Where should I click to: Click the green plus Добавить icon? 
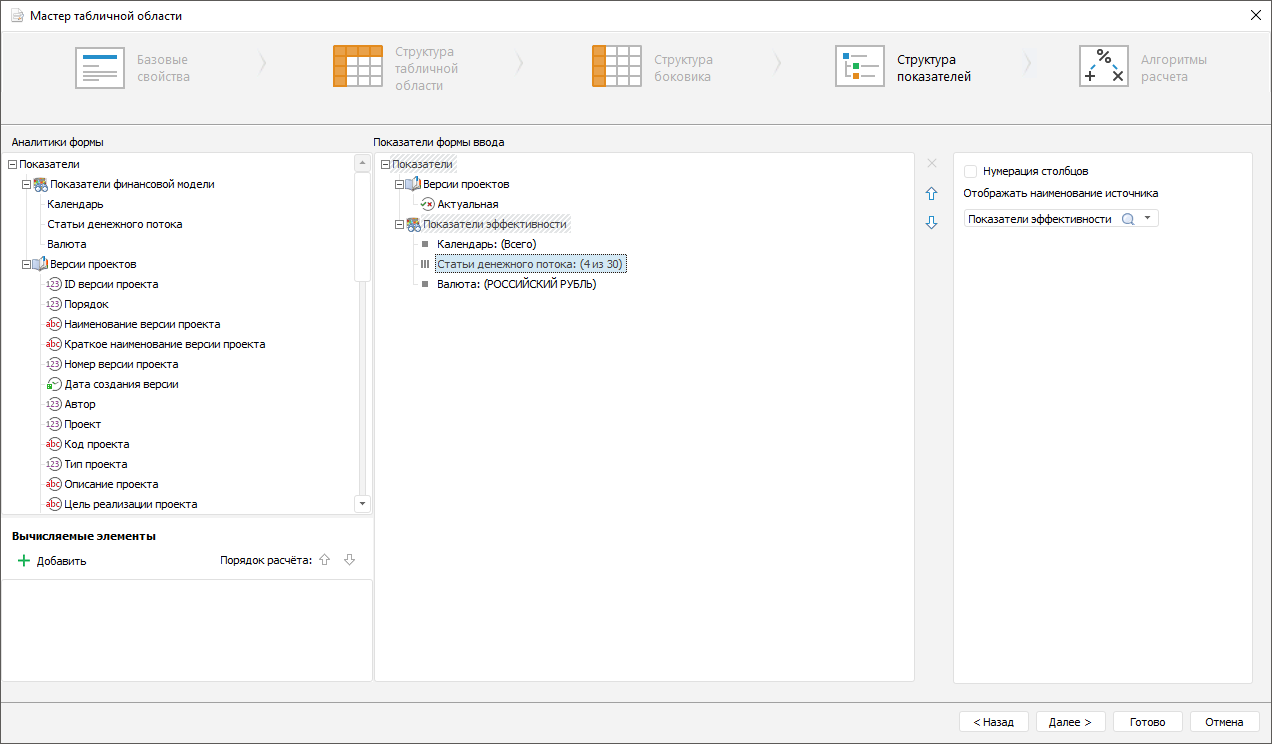point(24,561)
